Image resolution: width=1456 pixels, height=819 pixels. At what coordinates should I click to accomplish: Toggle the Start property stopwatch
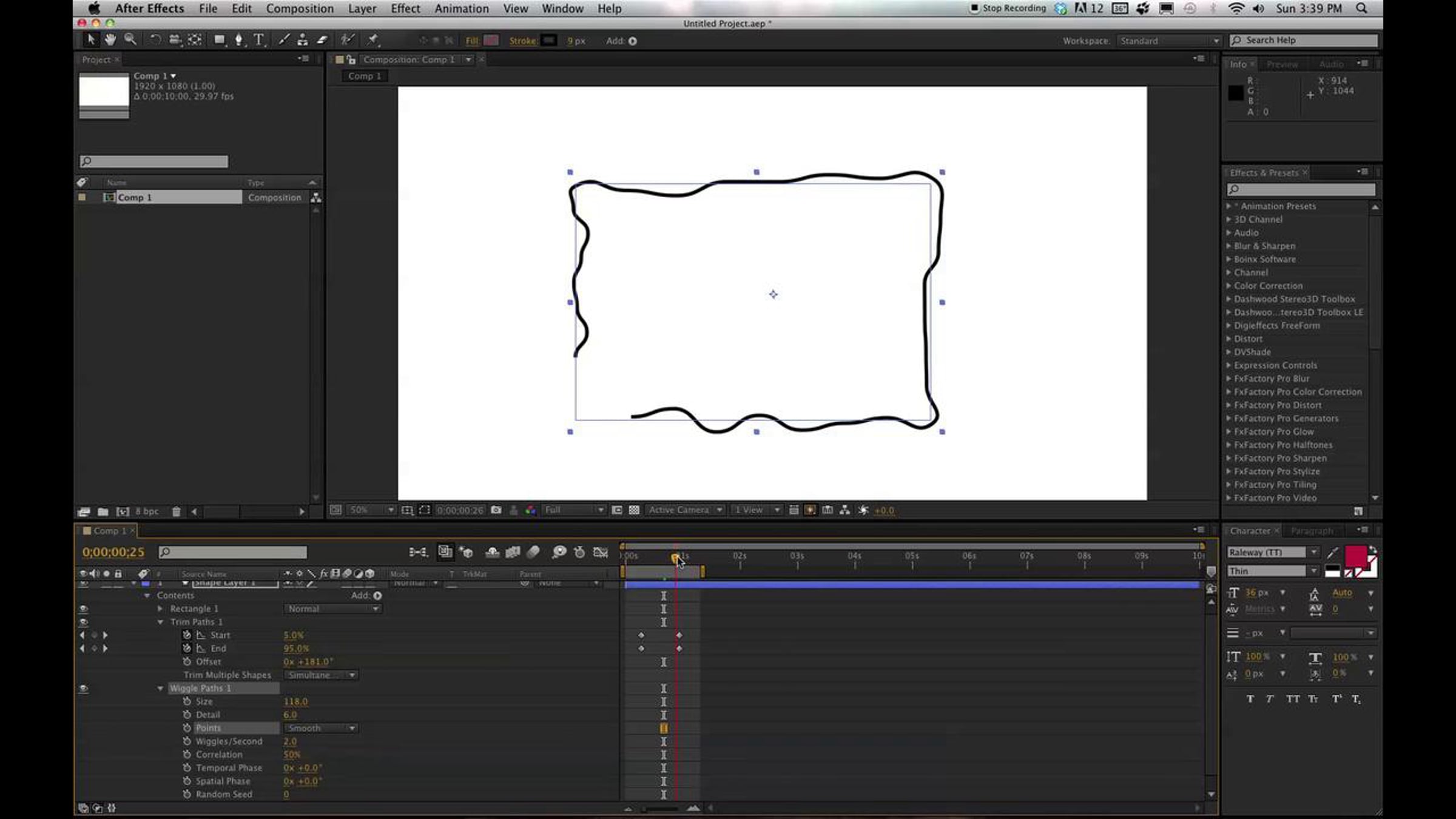187,635
